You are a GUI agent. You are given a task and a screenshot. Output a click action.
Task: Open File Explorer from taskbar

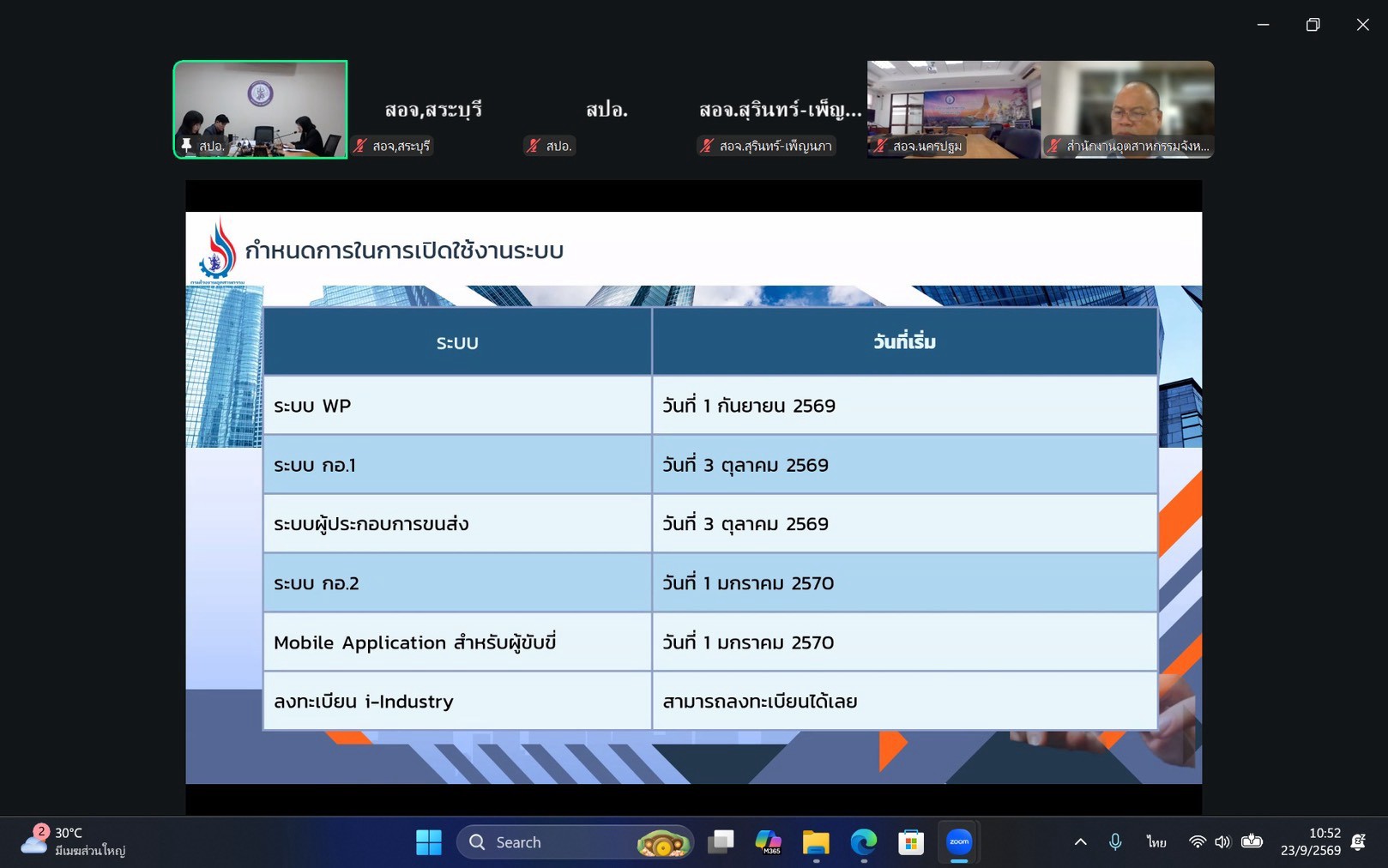816,842
